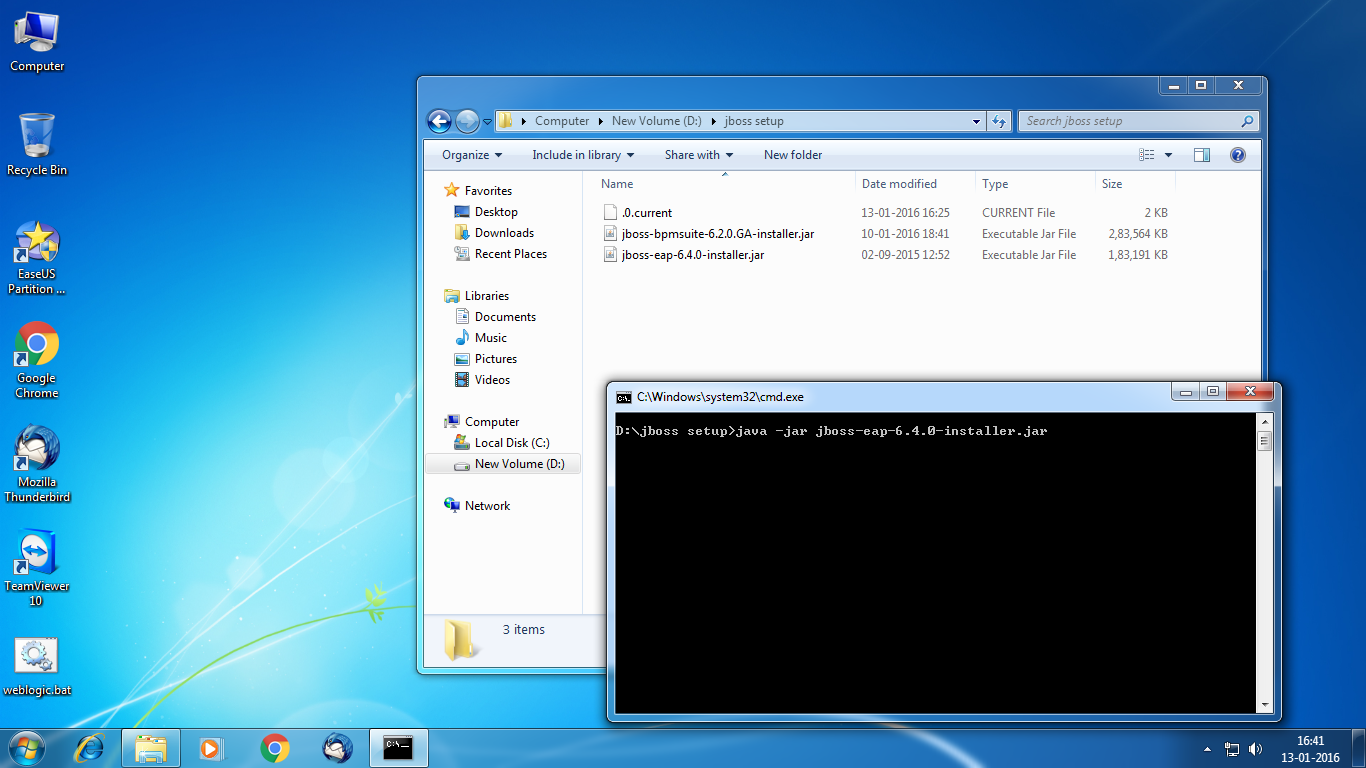The image size is (1366, 768).
Task: Switch to cmd.exe taskbar button
Action: (x=399, y=748)
